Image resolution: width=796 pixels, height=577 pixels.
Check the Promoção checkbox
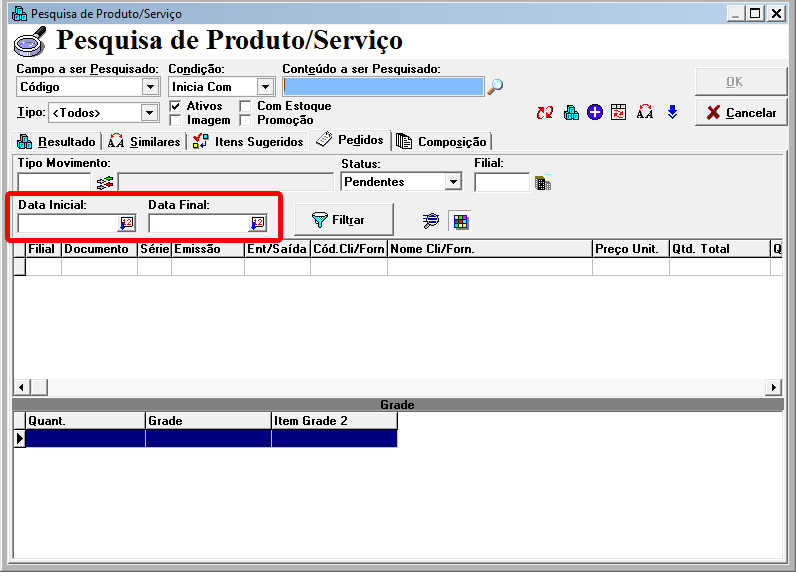[x=246, y=120]
